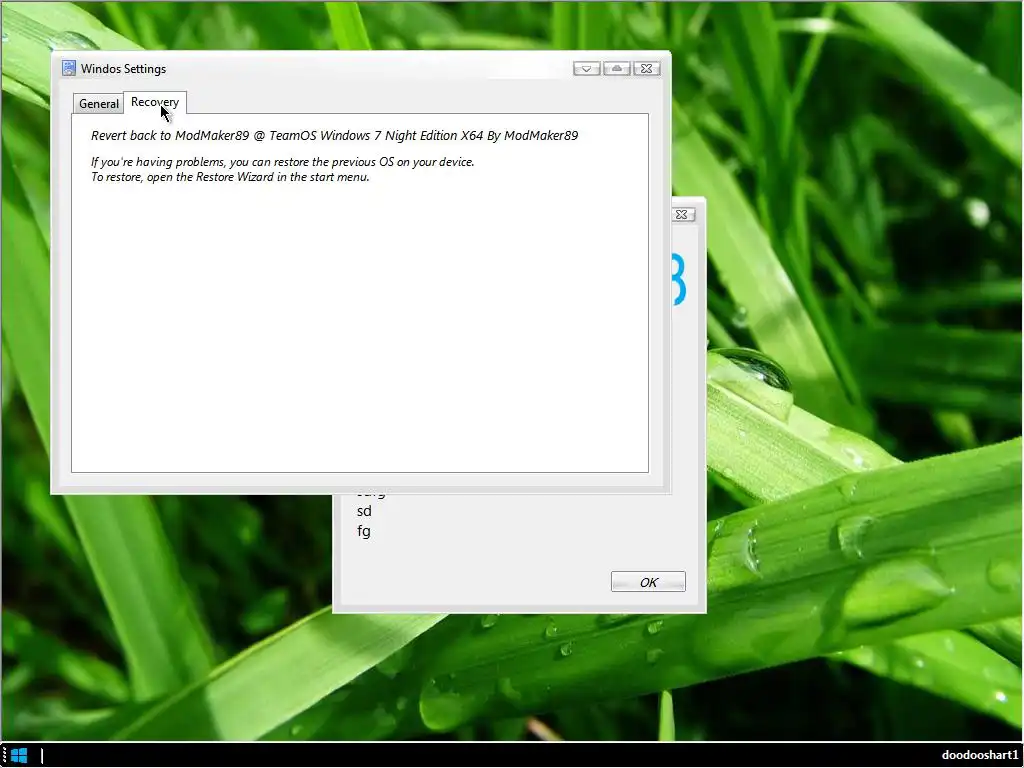Click the 'To restore, open the Restore Wizard' line

click(230, 177)
